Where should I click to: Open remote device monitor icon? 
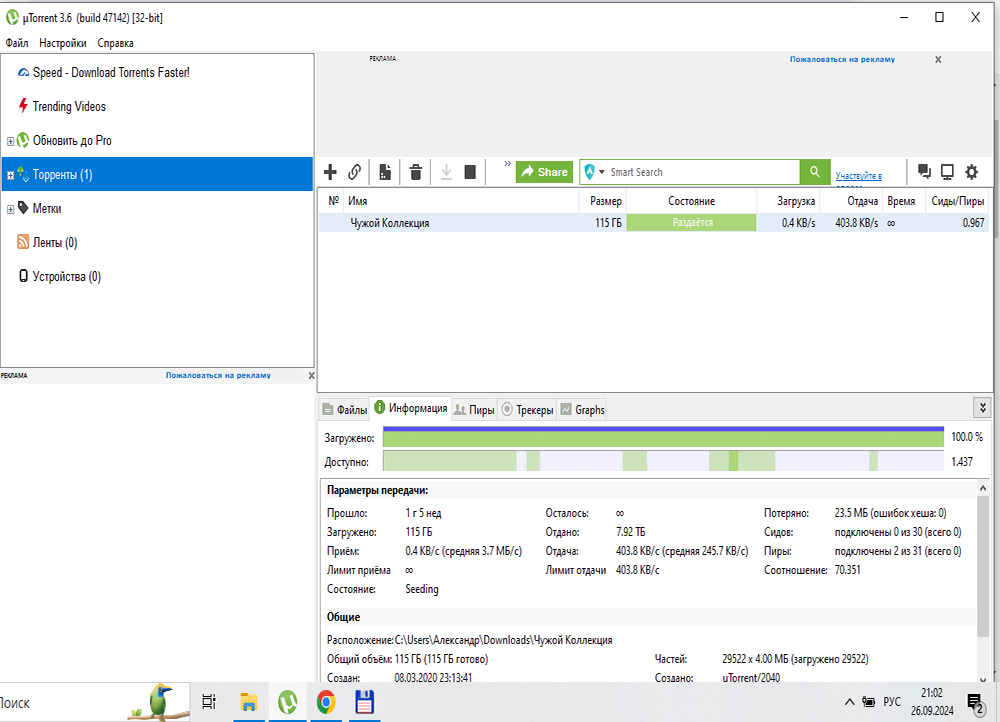pos(948,172)
